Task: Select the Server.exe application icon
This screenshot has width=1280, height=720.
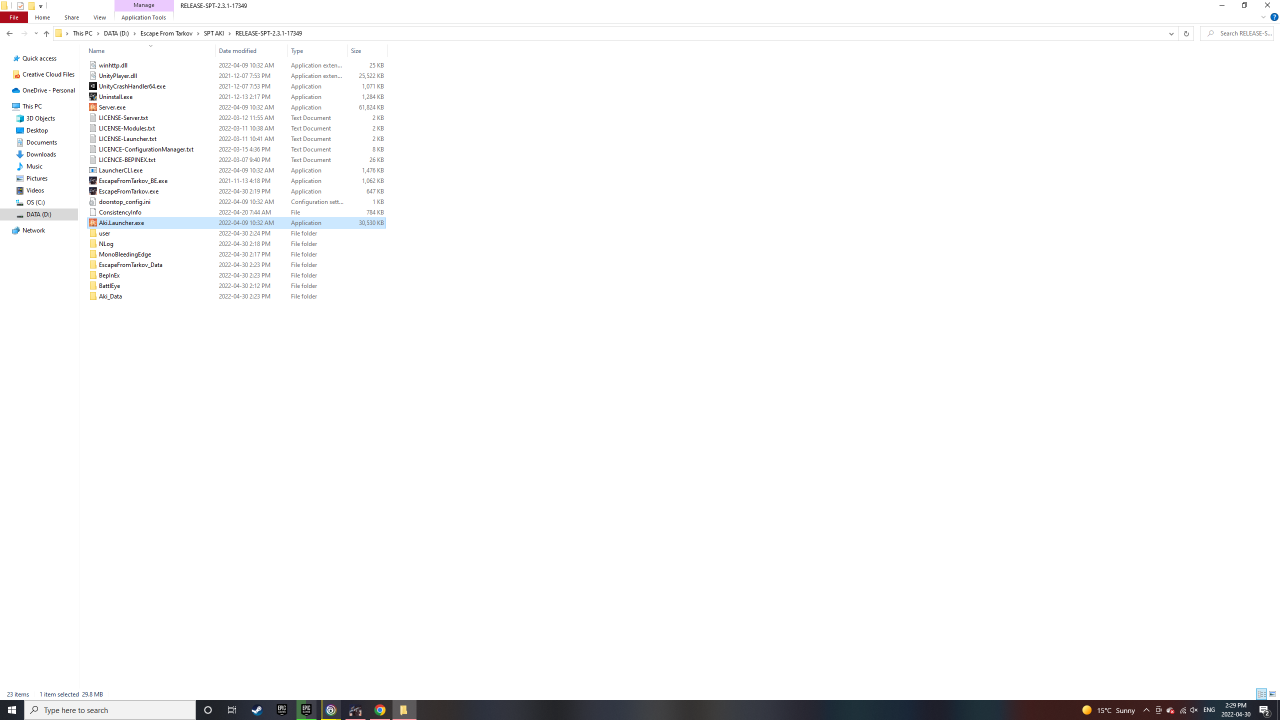Action: [93, 107]
